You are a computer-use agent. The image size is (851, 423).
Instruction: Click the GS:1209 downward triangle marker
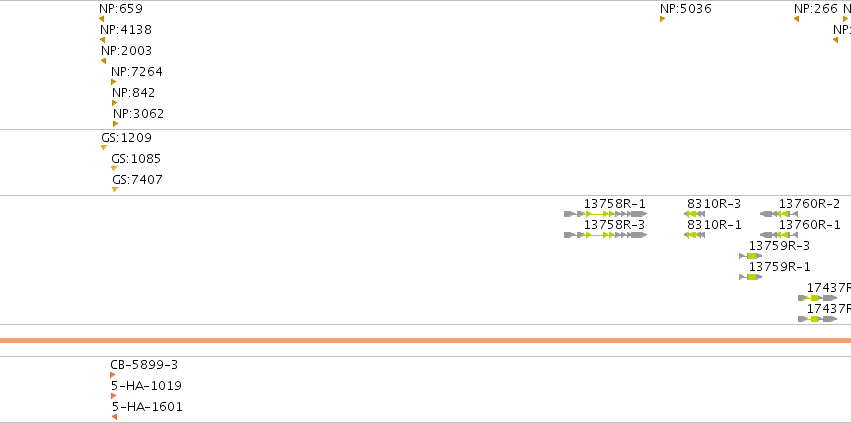[x=104, y=148]
